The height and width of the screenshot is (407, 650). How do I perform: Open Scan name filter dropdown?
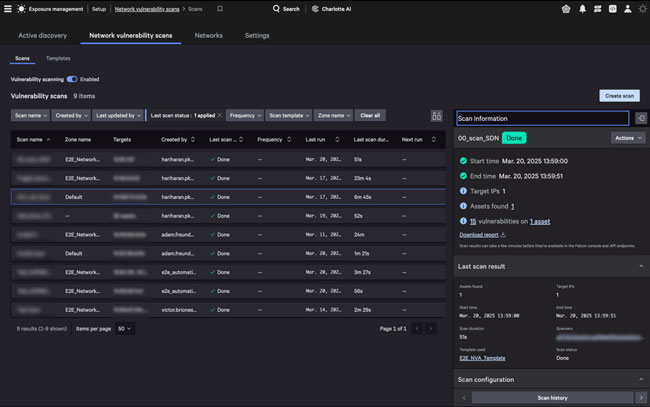coord(30,116)
